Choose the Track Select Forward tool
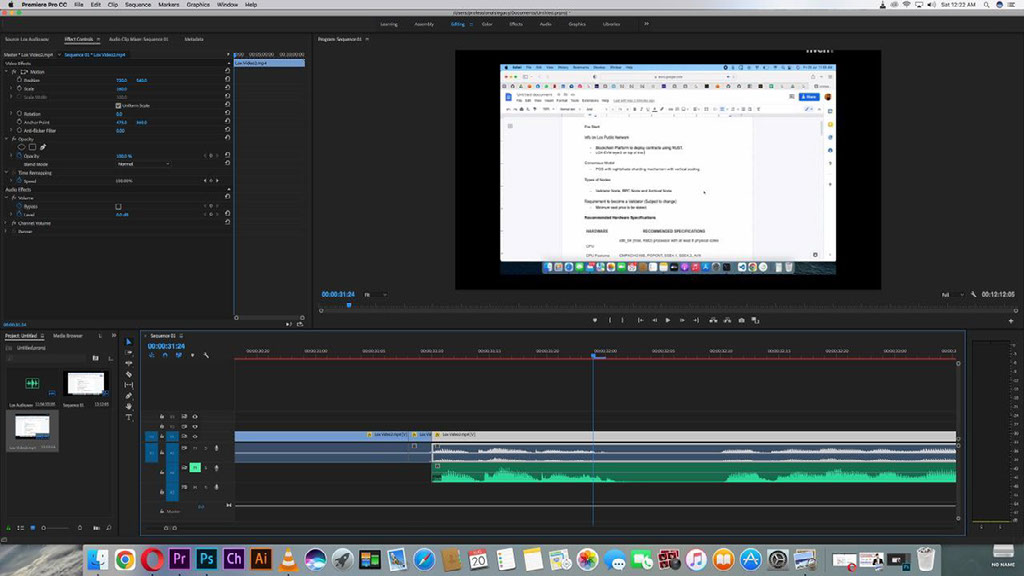Image resolution: width=1024 pixels, height=576 pixels. [x=129, y=352]
